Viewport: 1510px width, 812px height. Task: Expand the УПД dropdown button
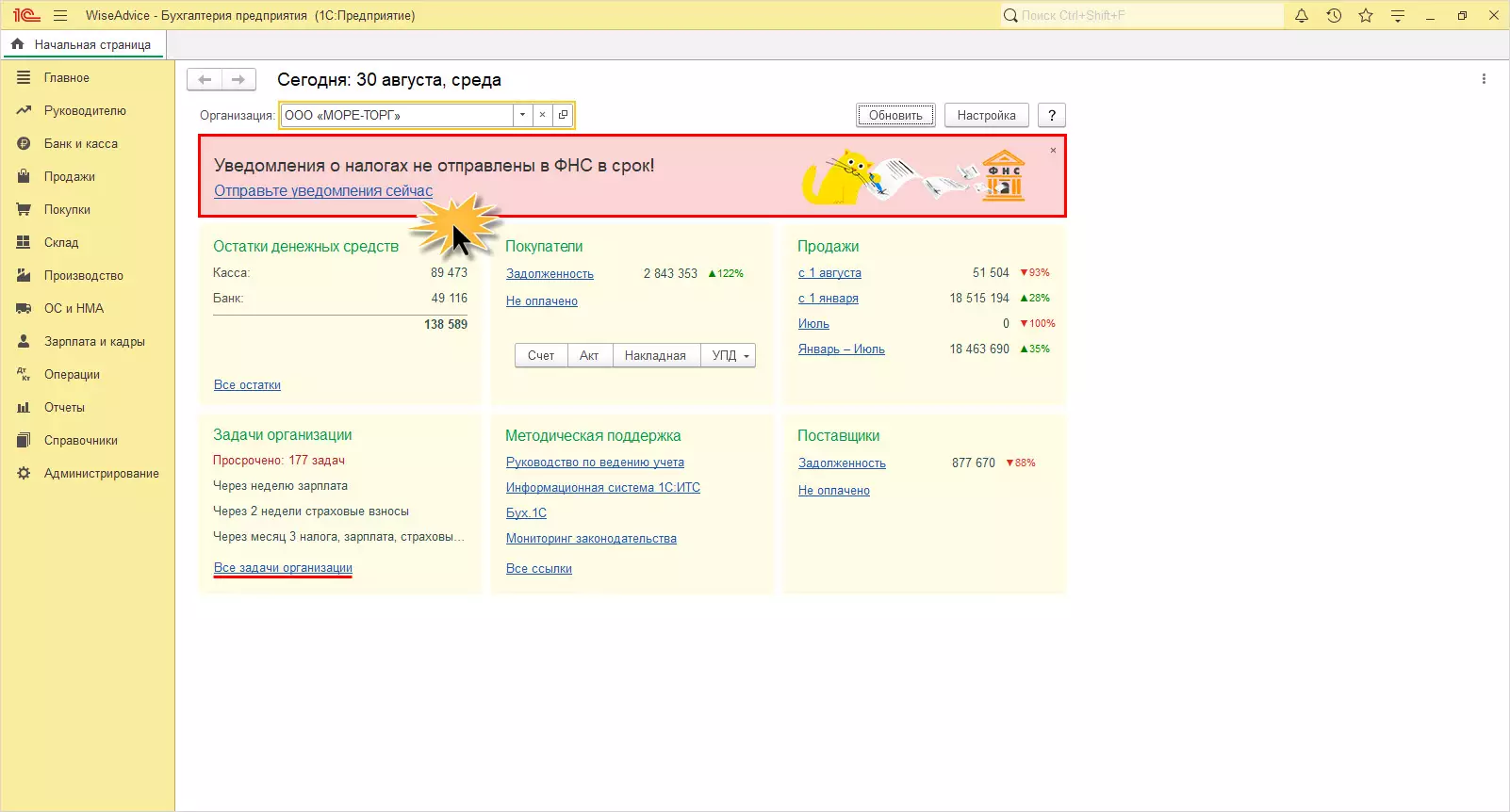tap(729, 355)
